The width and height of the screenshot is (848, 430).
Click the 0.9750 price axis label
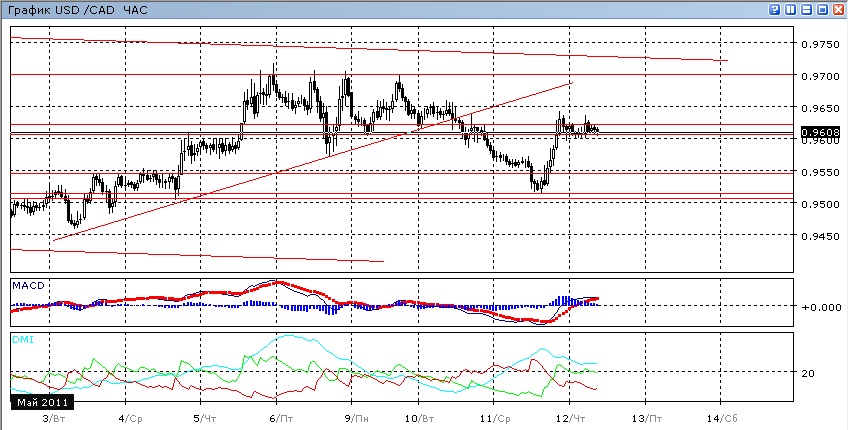coord(820,44)
